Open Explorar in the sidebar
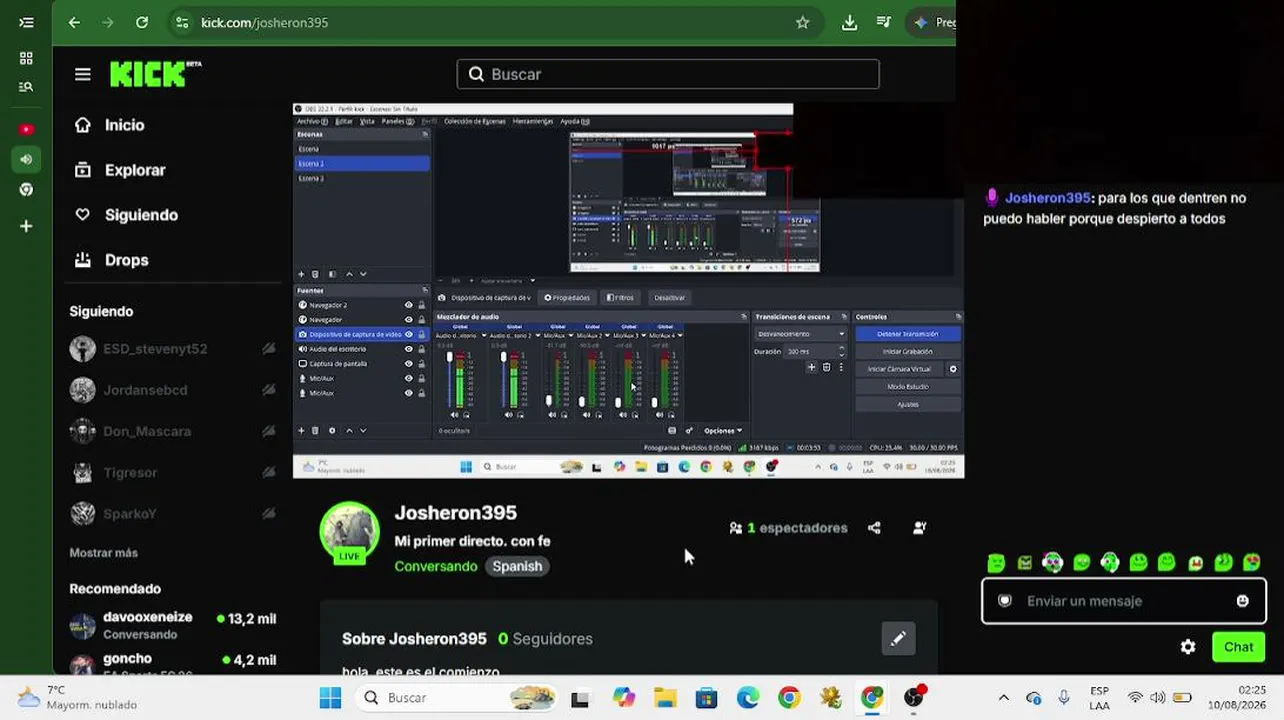Screen dimensions: 1284x720 point(120,170)
